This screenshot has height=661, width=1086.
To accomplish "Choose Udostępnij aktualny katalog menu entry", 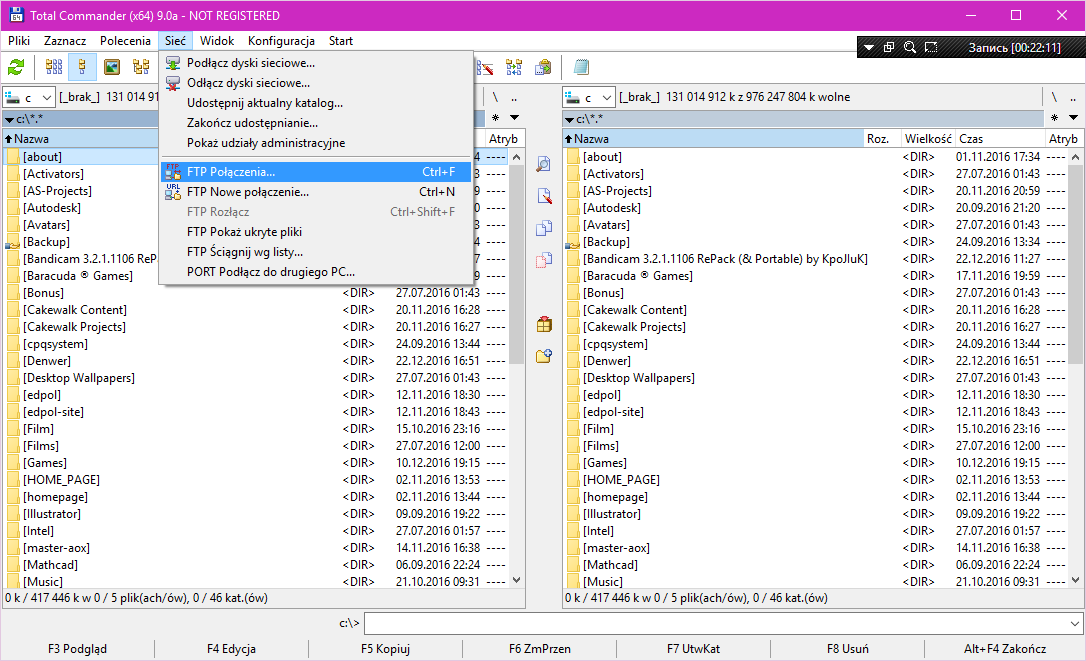I will [316, 103].
